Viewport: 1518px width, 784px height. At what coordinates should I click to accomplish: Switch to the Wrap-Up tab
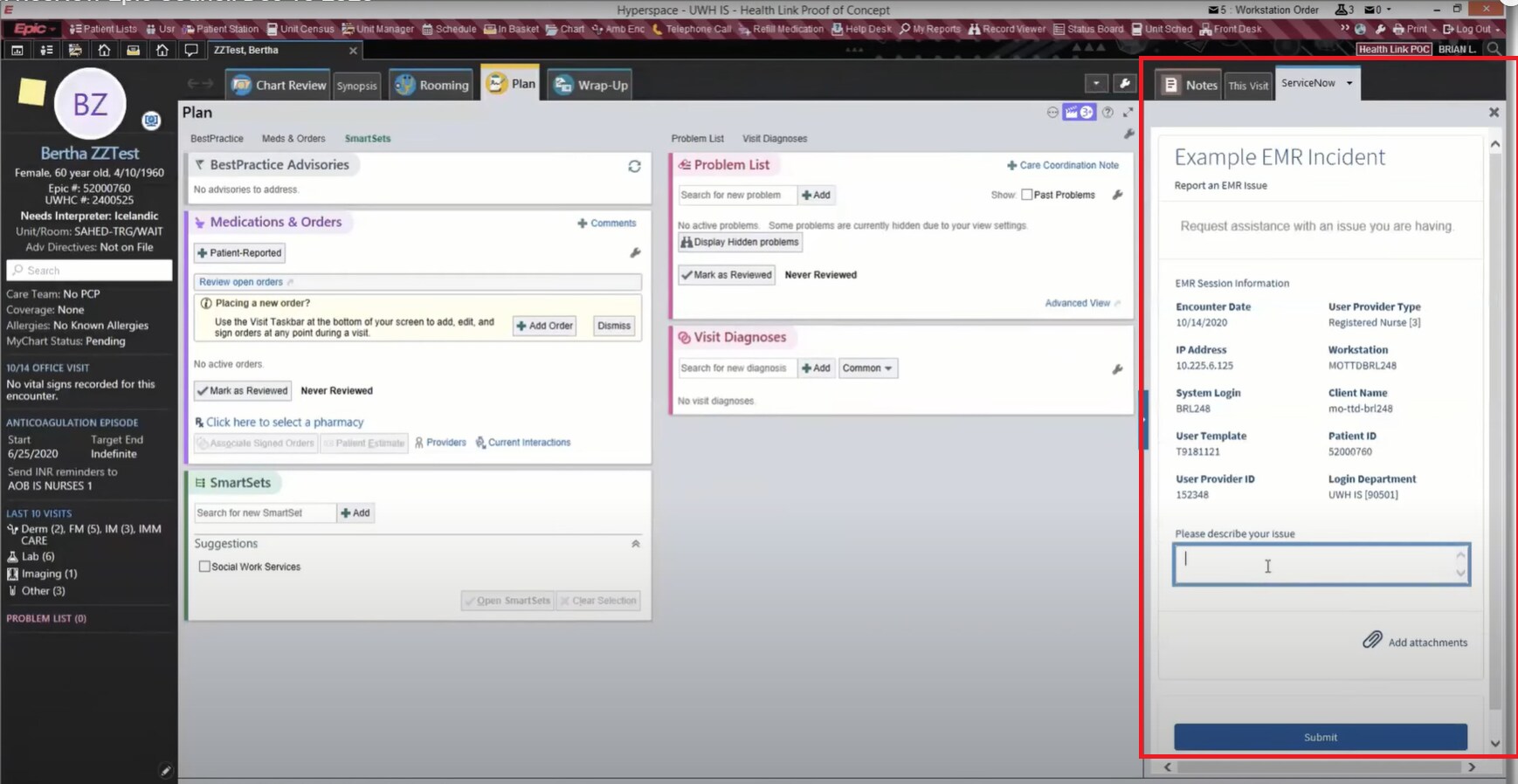591,85
